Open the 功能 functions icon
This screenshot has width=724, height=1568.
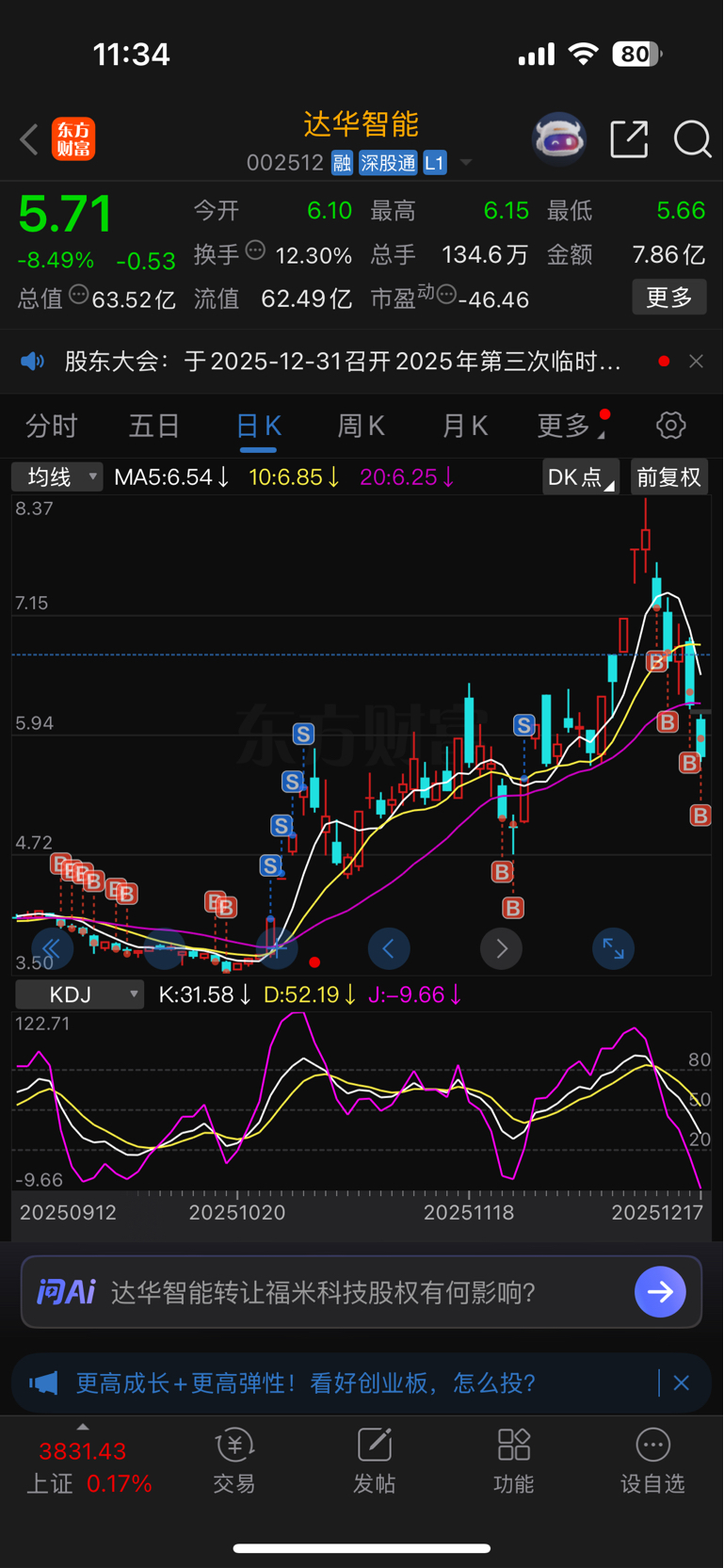click(x=514, y=1462)
